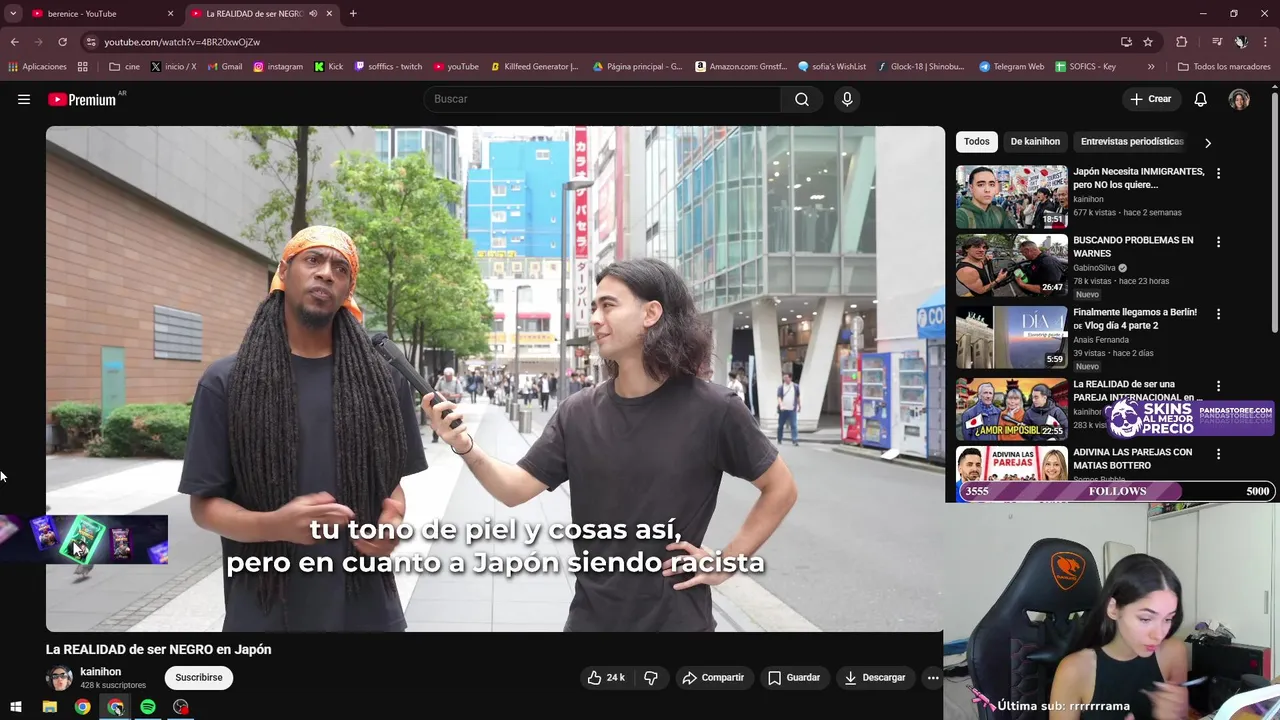Screen dimensions: 1280x720
Task: Open the YouTube guide hamburger menu
Action: click(24, 99)
